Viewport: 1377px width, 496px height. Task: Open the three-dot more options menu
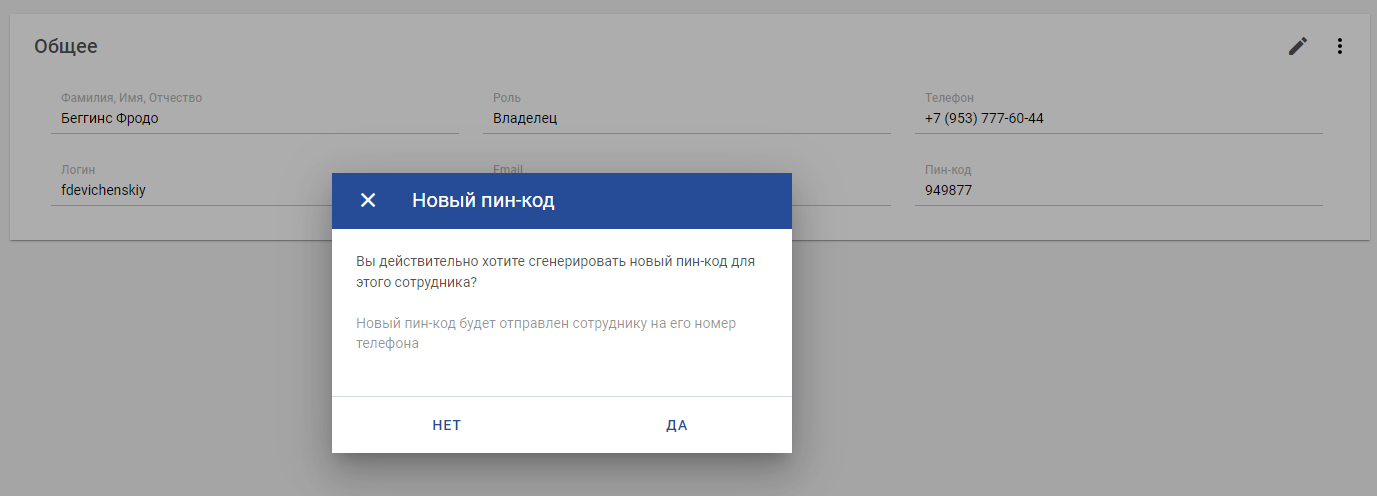click(1340, 46)
